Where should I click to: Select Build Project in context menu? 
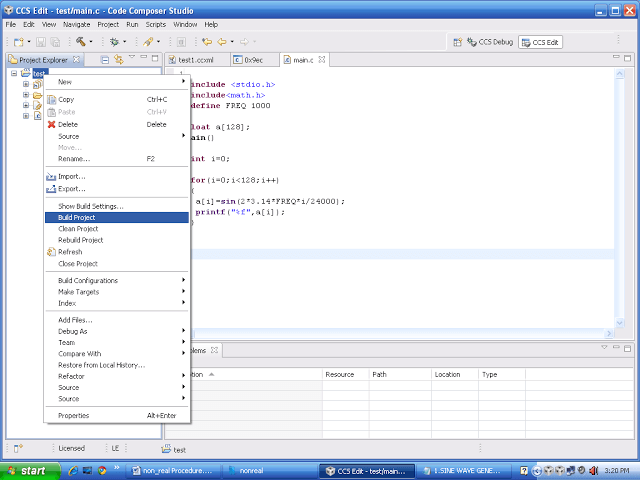pos(117,218)
